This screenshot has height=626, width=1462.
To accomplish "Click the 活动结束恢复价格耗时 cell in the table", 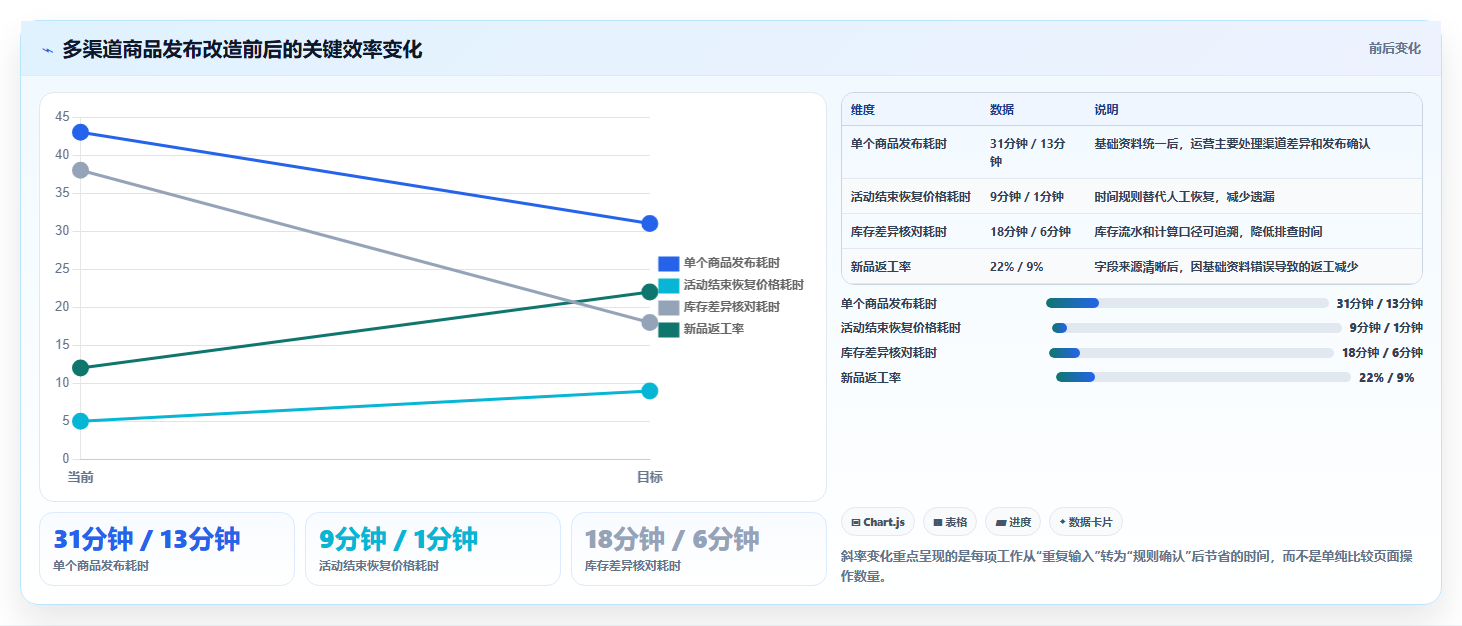I will click(911, 197).
